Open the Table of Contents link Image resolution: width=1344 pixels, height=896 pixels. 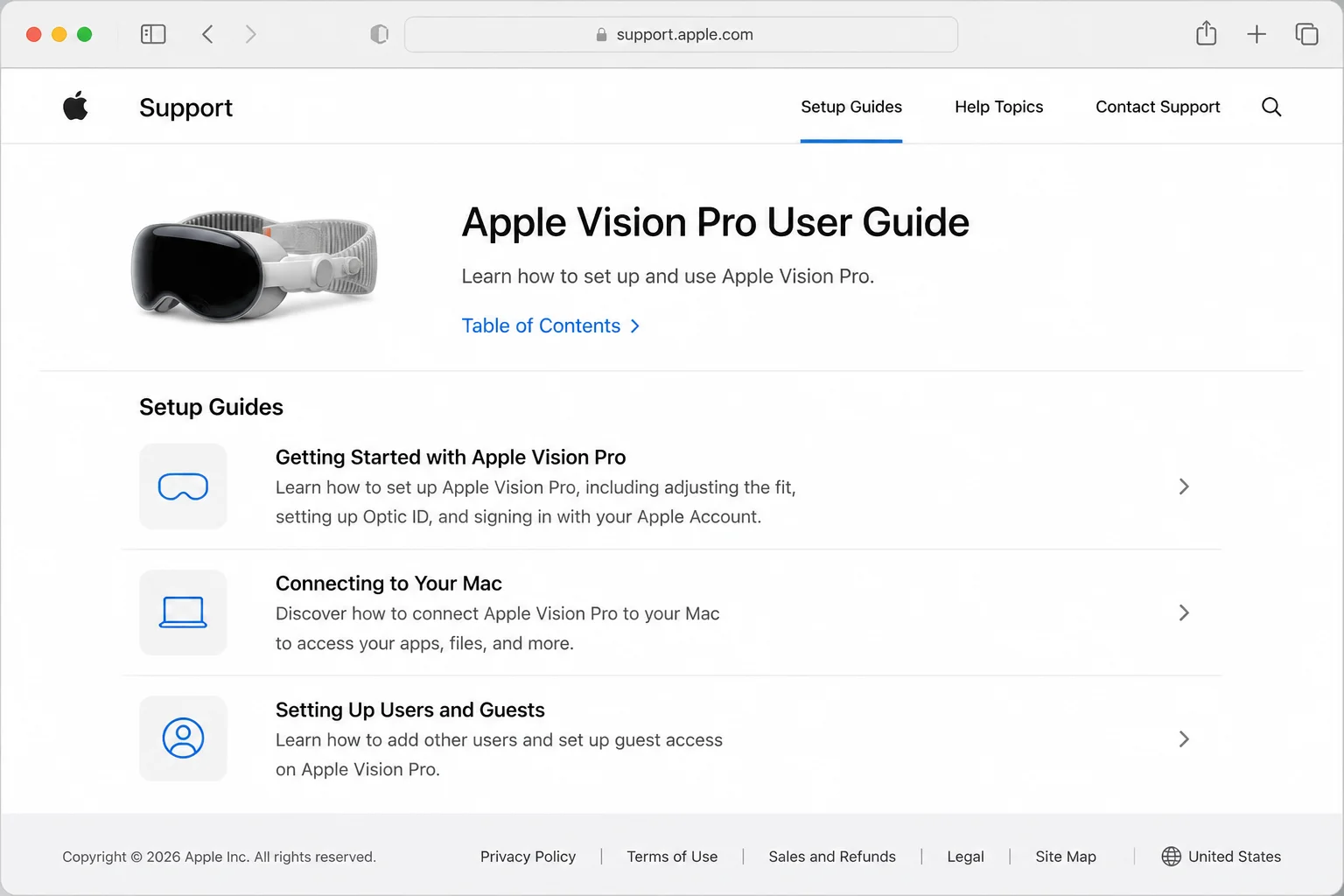tap(550, 325)
